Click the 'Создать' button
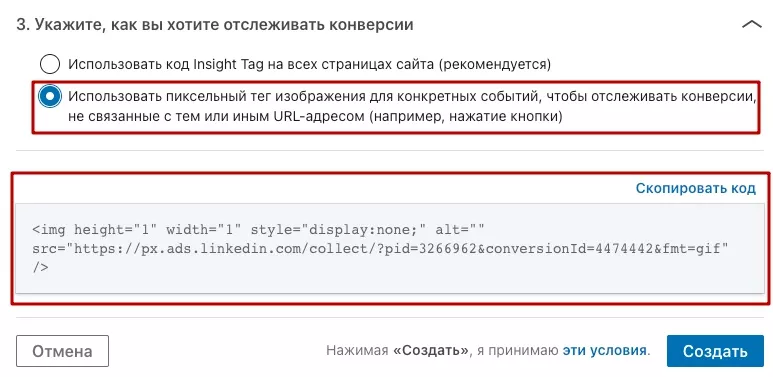This screenshot has height=377, width=773. click(715, 351)
